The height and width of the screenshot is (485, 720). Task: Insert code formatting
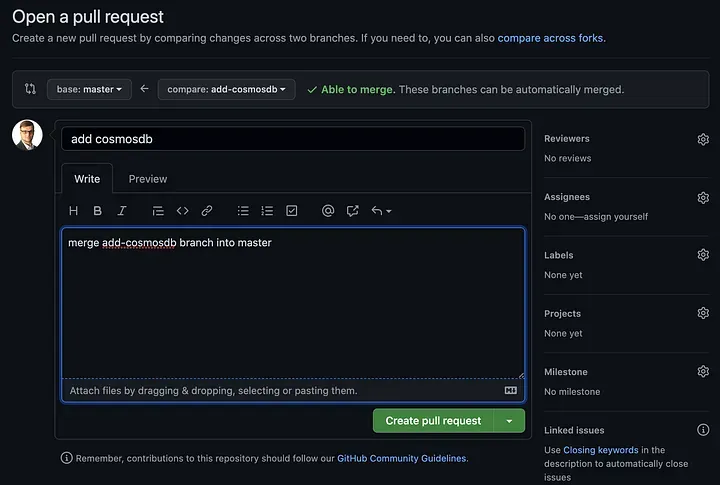pos(182,211)
